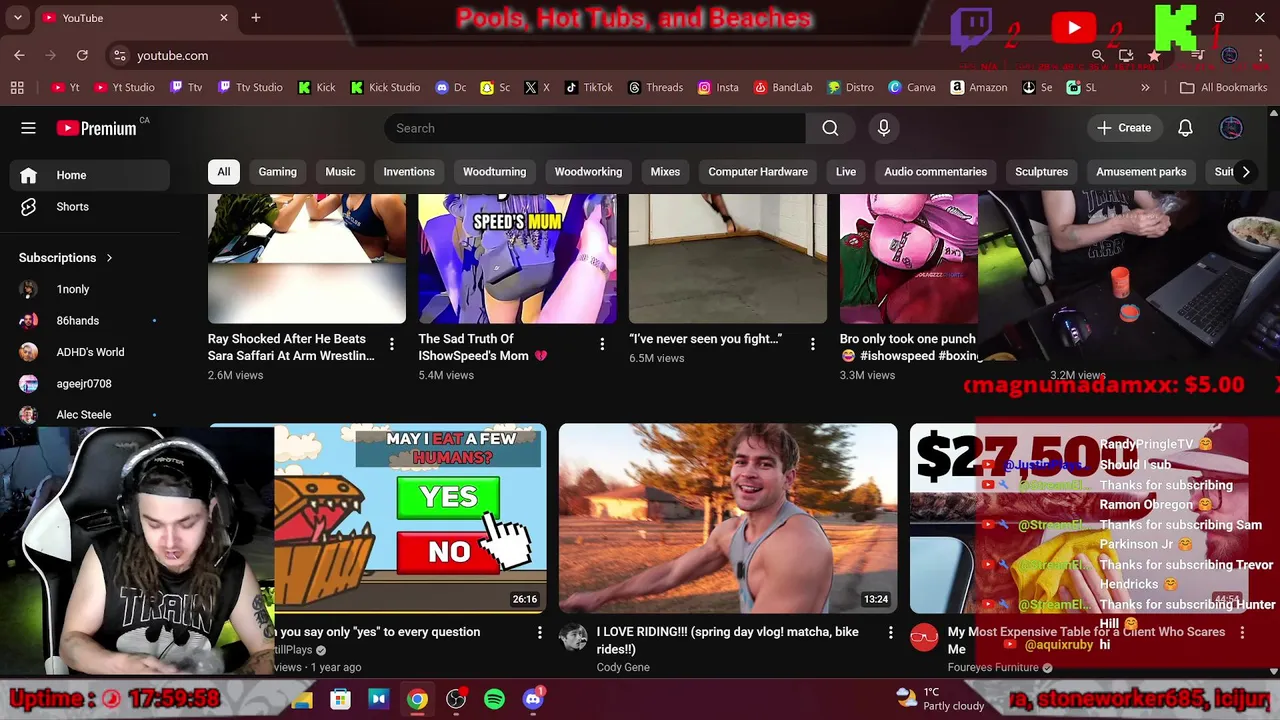Play the "May I eat a few humans" thumbnail
This screenshot has width=1280, height=720.
410,518
